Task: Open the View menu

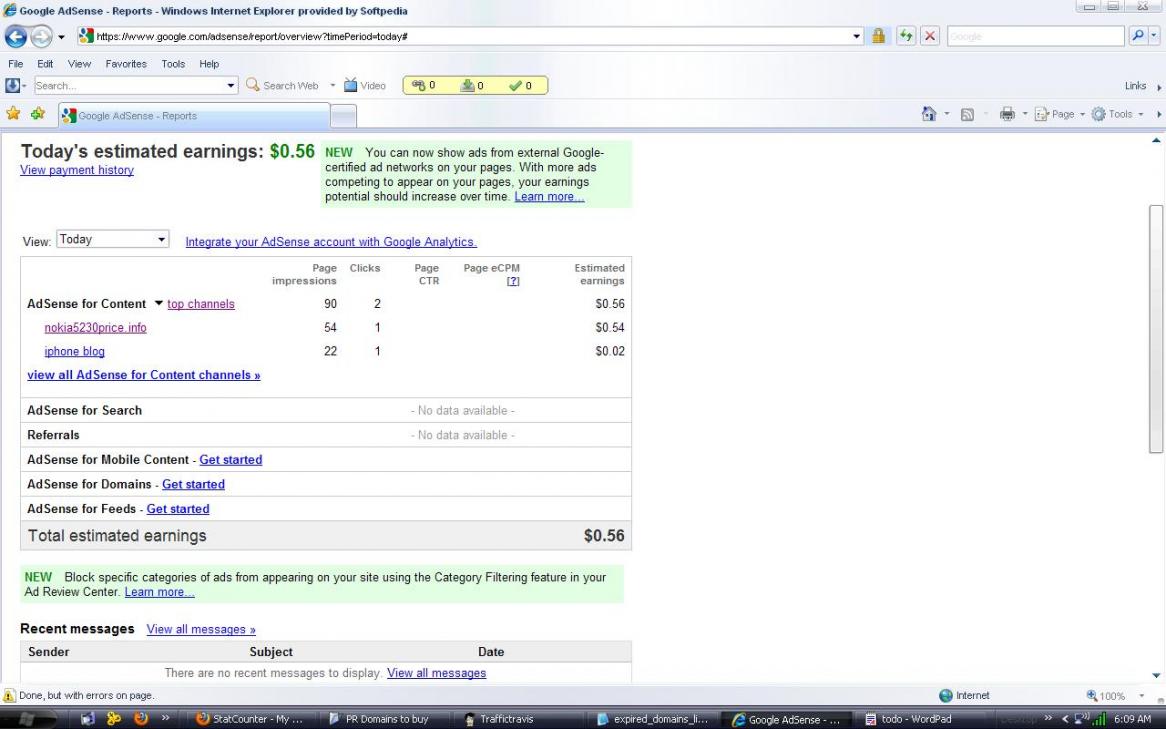Action: [80, 64]
